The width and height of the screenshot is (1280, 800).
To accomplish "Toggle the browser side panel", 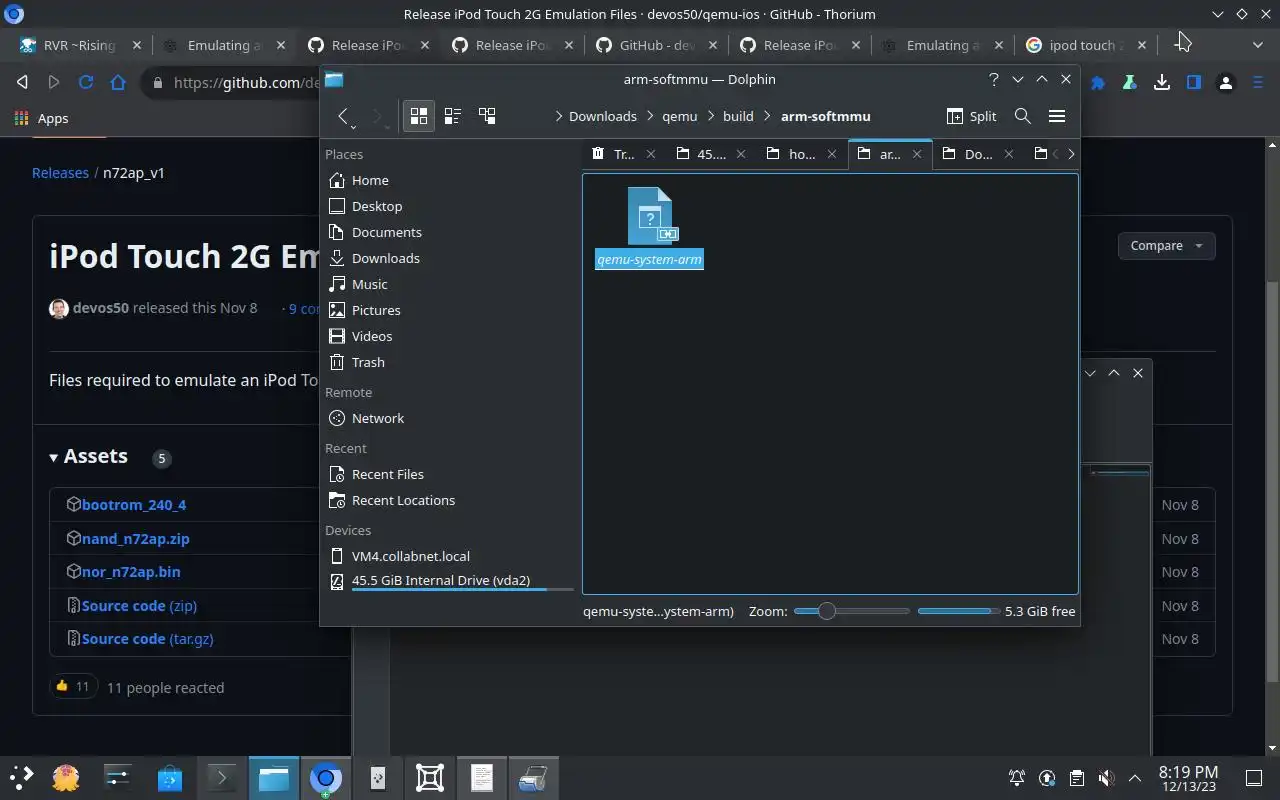I will [1193, 82].
